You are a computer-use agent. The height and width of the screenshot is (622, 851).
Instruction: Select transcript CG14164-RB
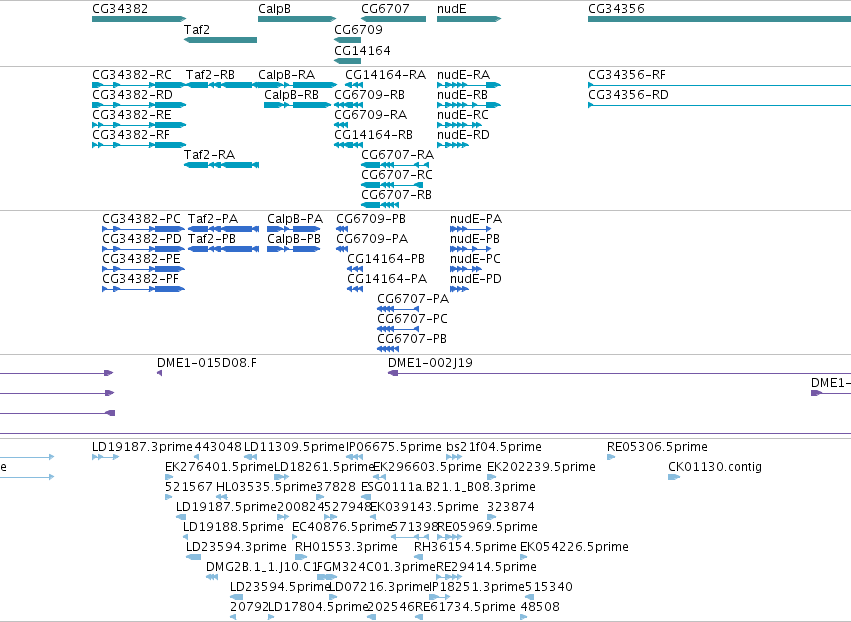(x=348, y=145)
